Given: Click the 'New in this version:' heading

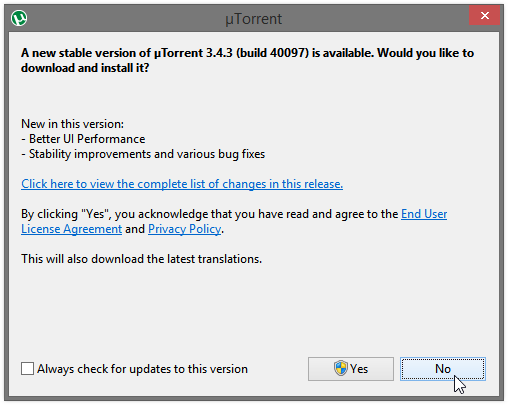Looking at the screenshot, I should pos(72,124).
